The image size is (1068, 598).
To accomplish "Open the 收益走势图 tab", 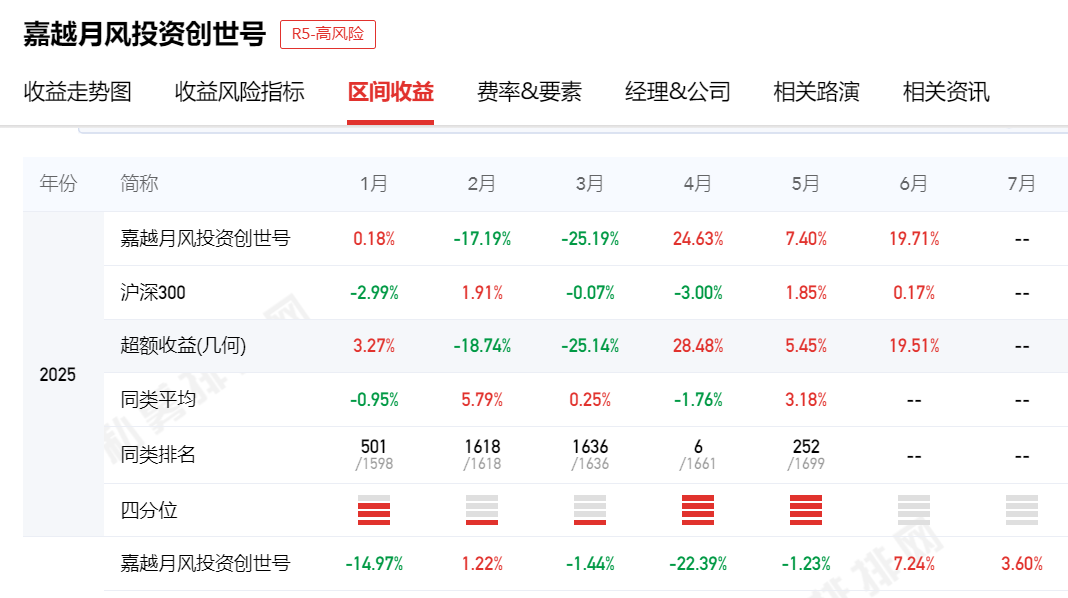I will point(78,91).
